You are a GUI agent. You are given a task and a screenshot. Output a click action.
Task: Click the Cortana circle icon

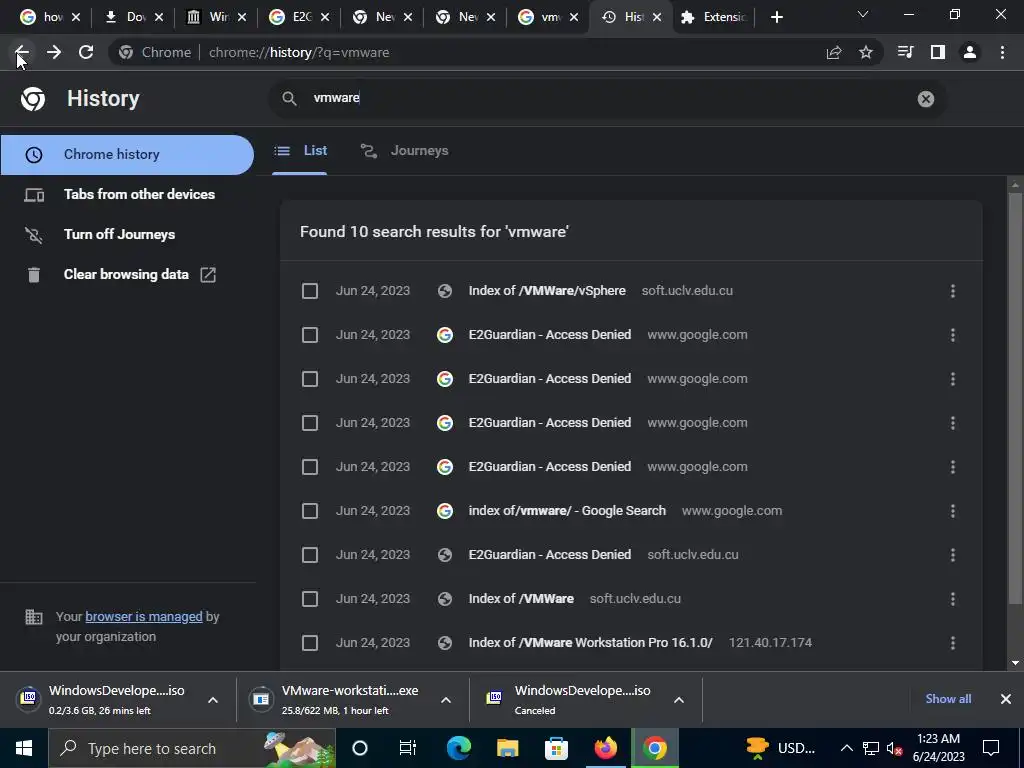point(359,748)
